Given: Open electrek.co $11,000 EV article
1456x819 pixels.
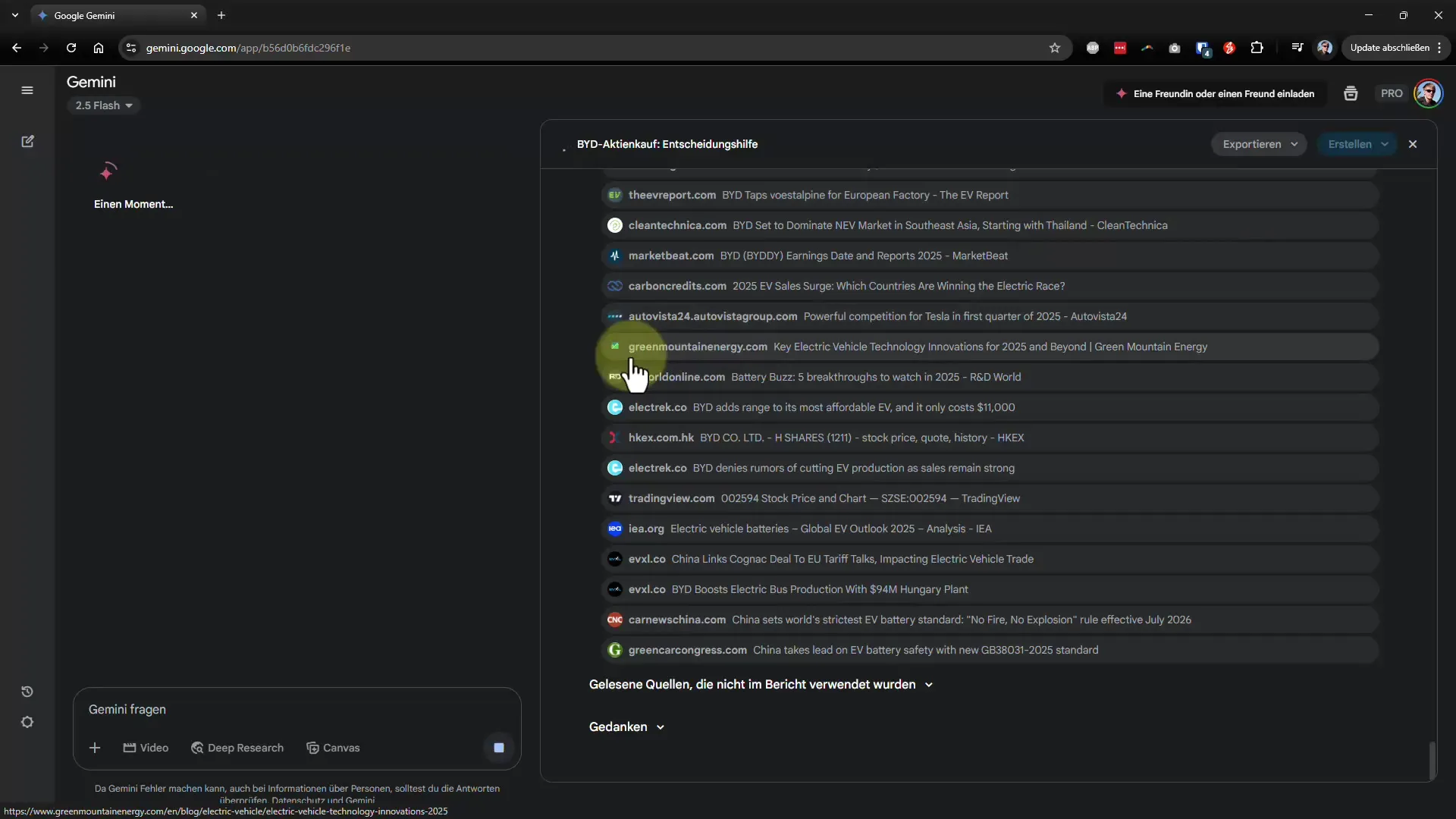Looking at the screenshot, I should pos(990,407).
